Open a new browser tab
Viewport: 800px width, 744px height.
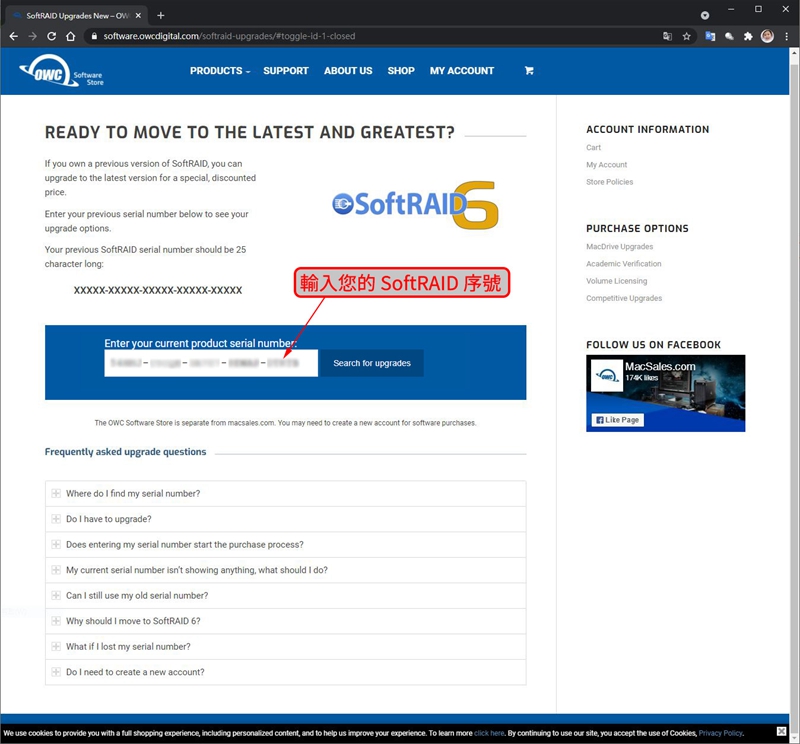click(x=161, y=15)
